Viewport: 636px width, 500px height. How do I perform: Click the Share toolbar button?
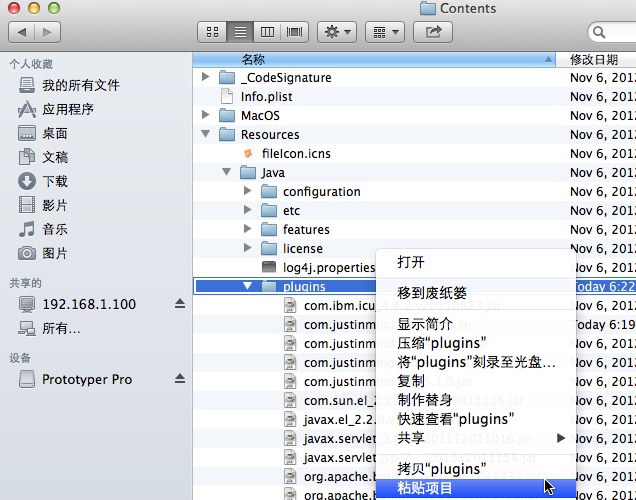433,32
